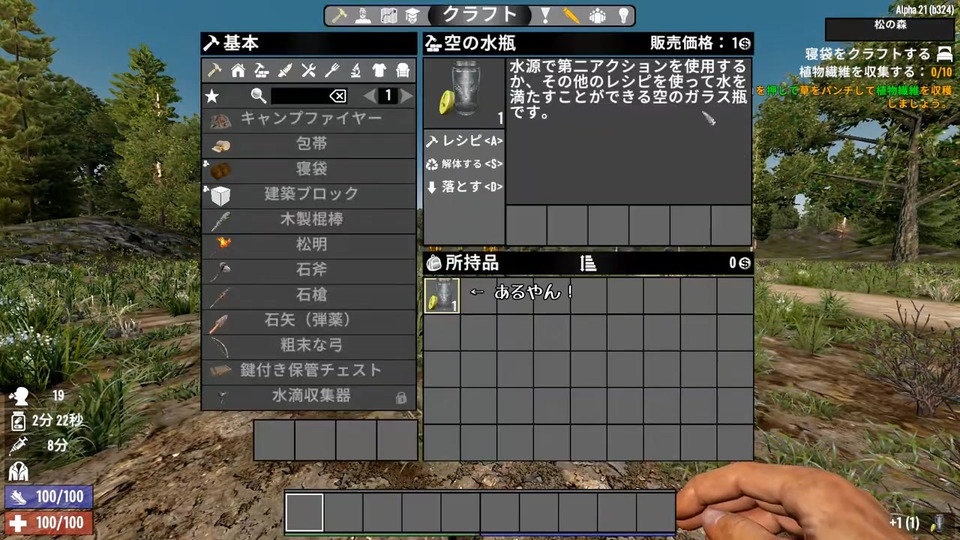960x540 pixels.
Task: Select the 石斧 recipe
Action: pyautogui.click(x=309, y=270)
